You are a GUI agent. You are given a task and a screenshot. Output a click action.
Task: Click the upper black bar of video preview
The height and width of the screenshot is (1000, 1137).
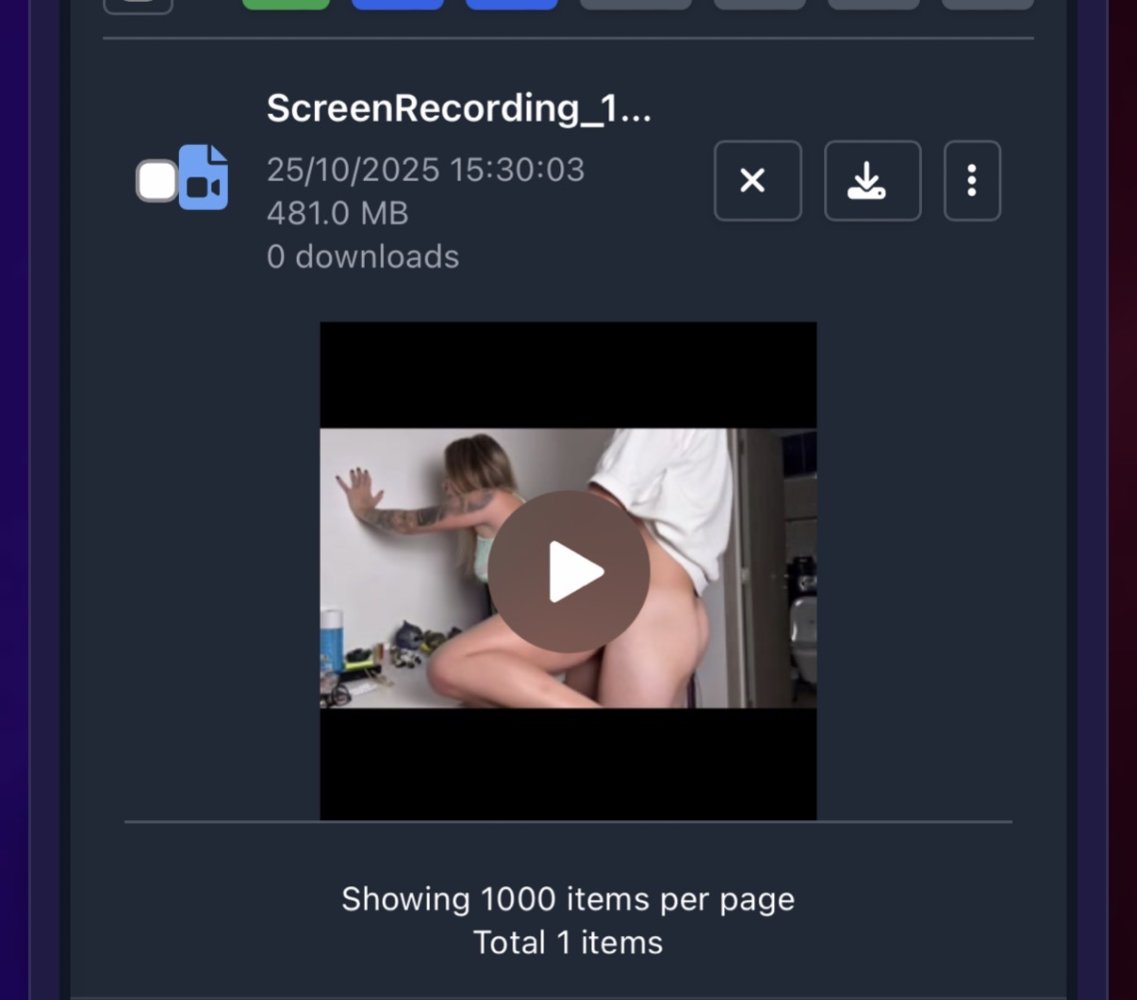[x=568, y=375]
